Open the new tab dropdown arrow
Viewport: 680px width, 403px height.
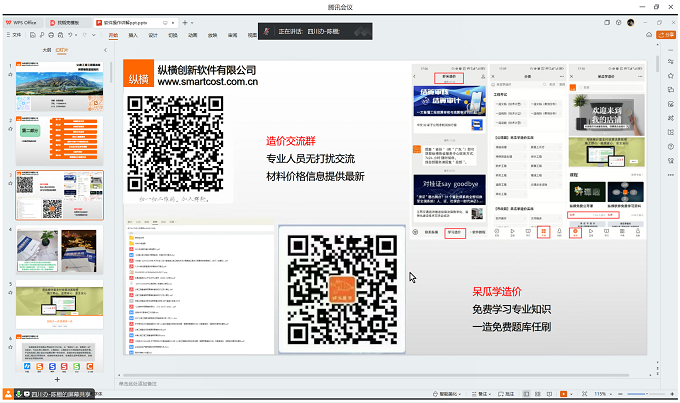(x=192, y=23)
